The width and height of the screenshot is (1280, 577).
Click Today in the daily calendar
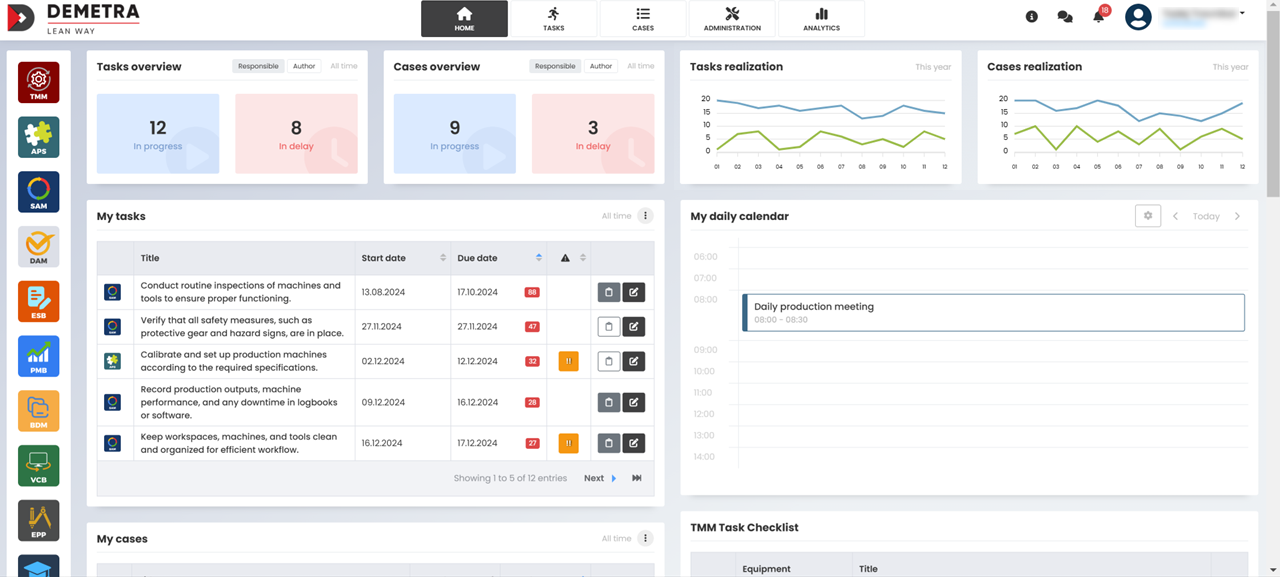pyautogui.click(x=1206, y=216)
